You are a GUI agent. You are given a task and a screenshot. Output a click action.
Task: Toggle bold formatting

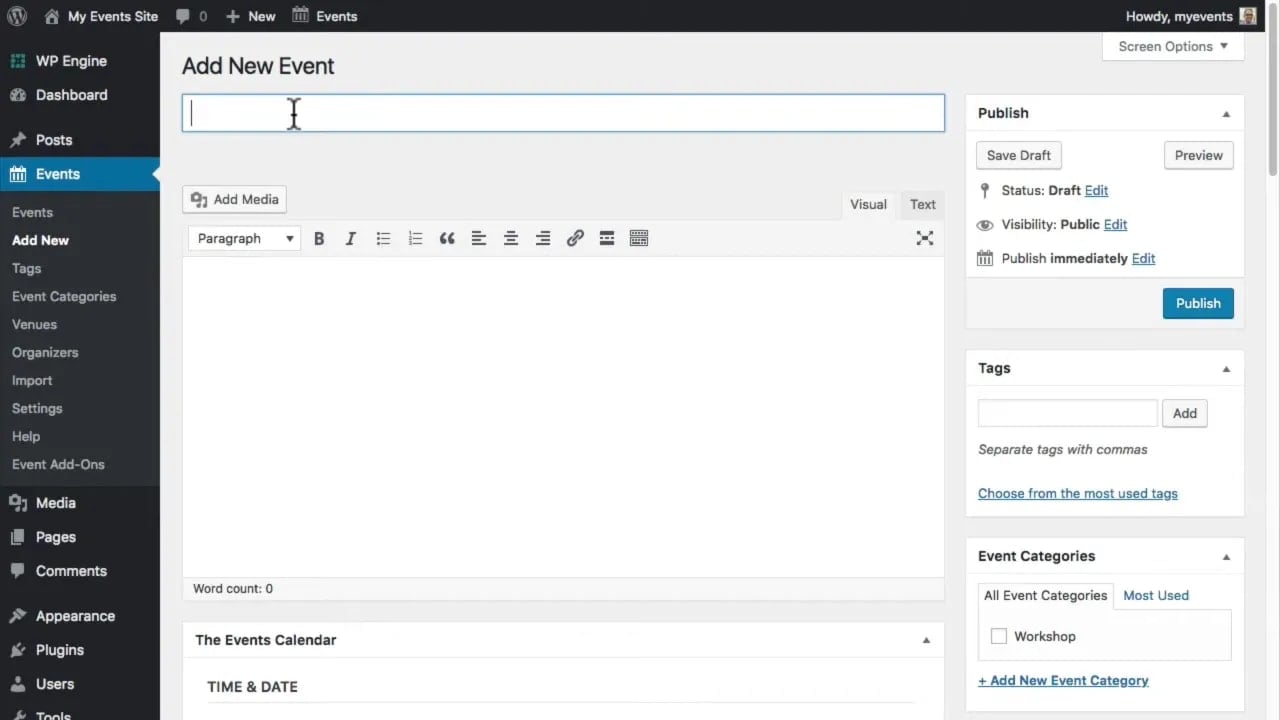[x=319, y=238]
